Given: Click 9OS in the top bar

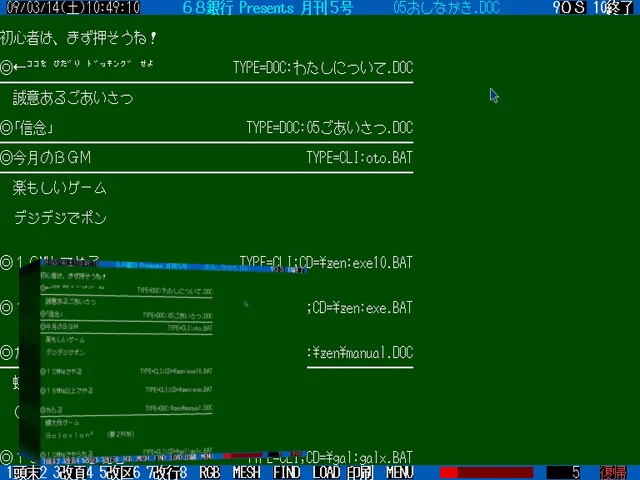Looking at the screenshot, I should 569,7.
